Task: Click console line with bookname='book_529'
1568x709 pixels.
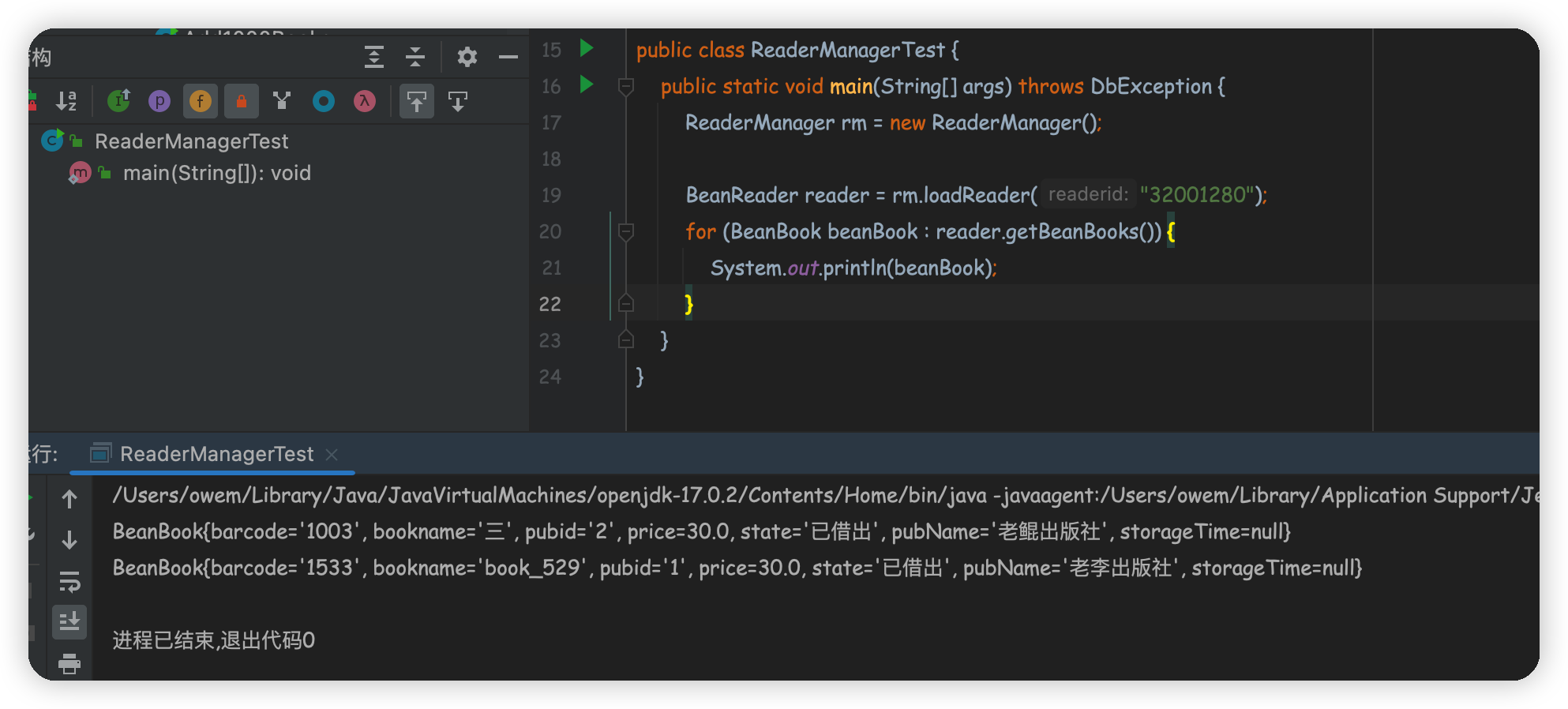Action: point(737,568)
